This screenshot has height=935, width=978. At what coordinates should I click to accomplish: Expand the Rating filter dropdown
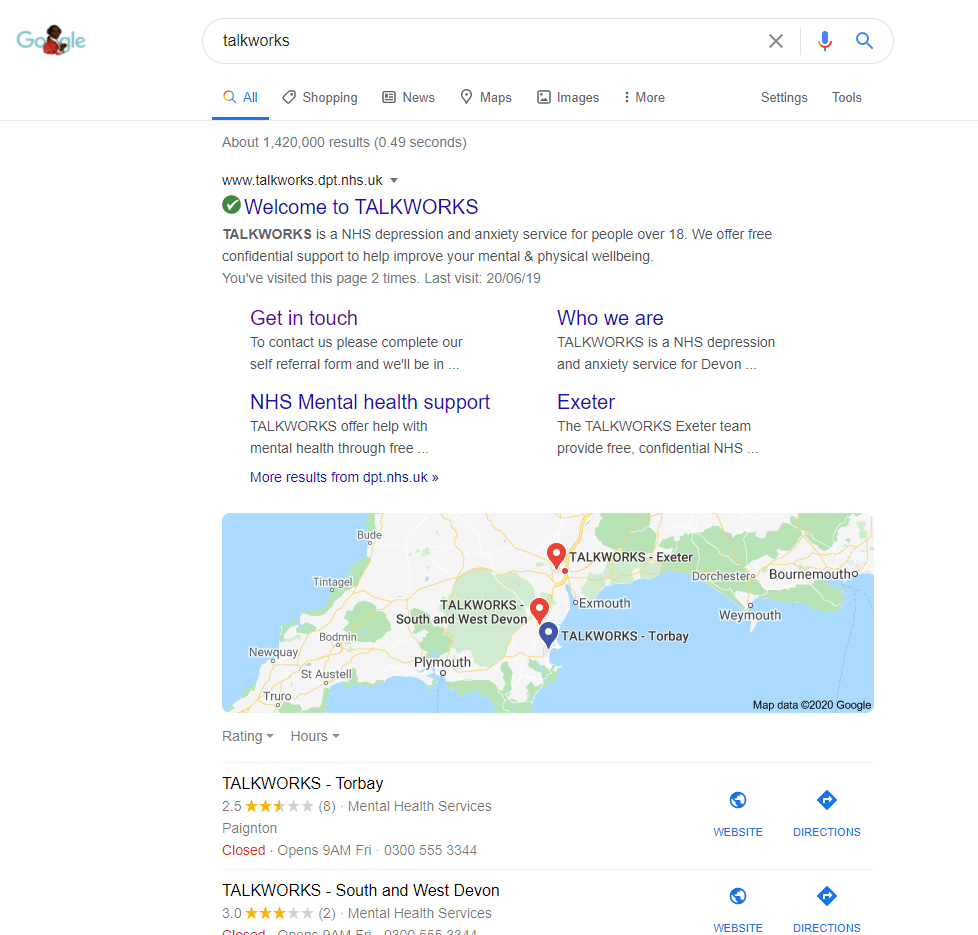click(248, 736)
